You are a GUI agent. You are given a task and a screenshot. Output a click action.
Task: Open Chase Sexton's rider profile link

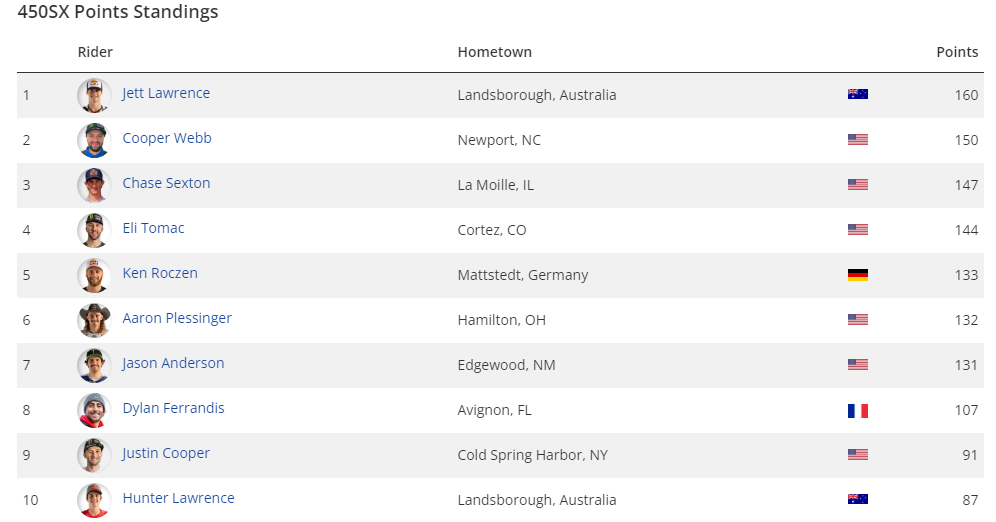(166, 183)
